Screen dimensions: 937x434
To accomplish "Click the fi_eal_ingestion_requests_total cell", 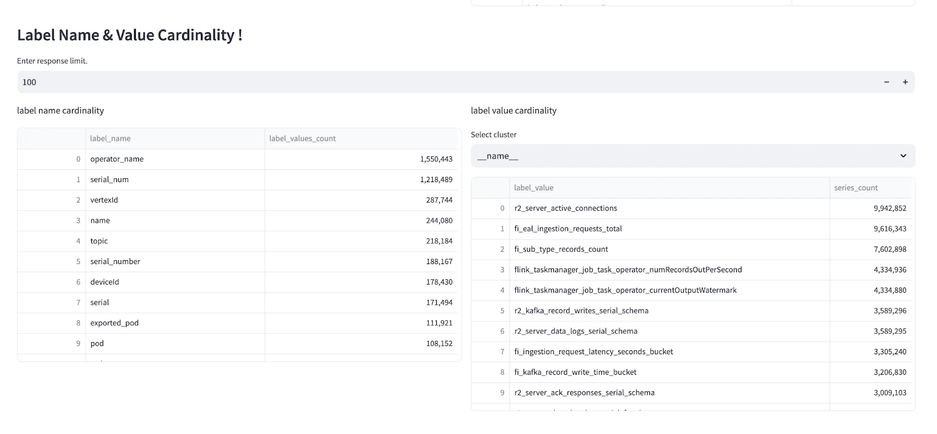I will tap(669, 229).
